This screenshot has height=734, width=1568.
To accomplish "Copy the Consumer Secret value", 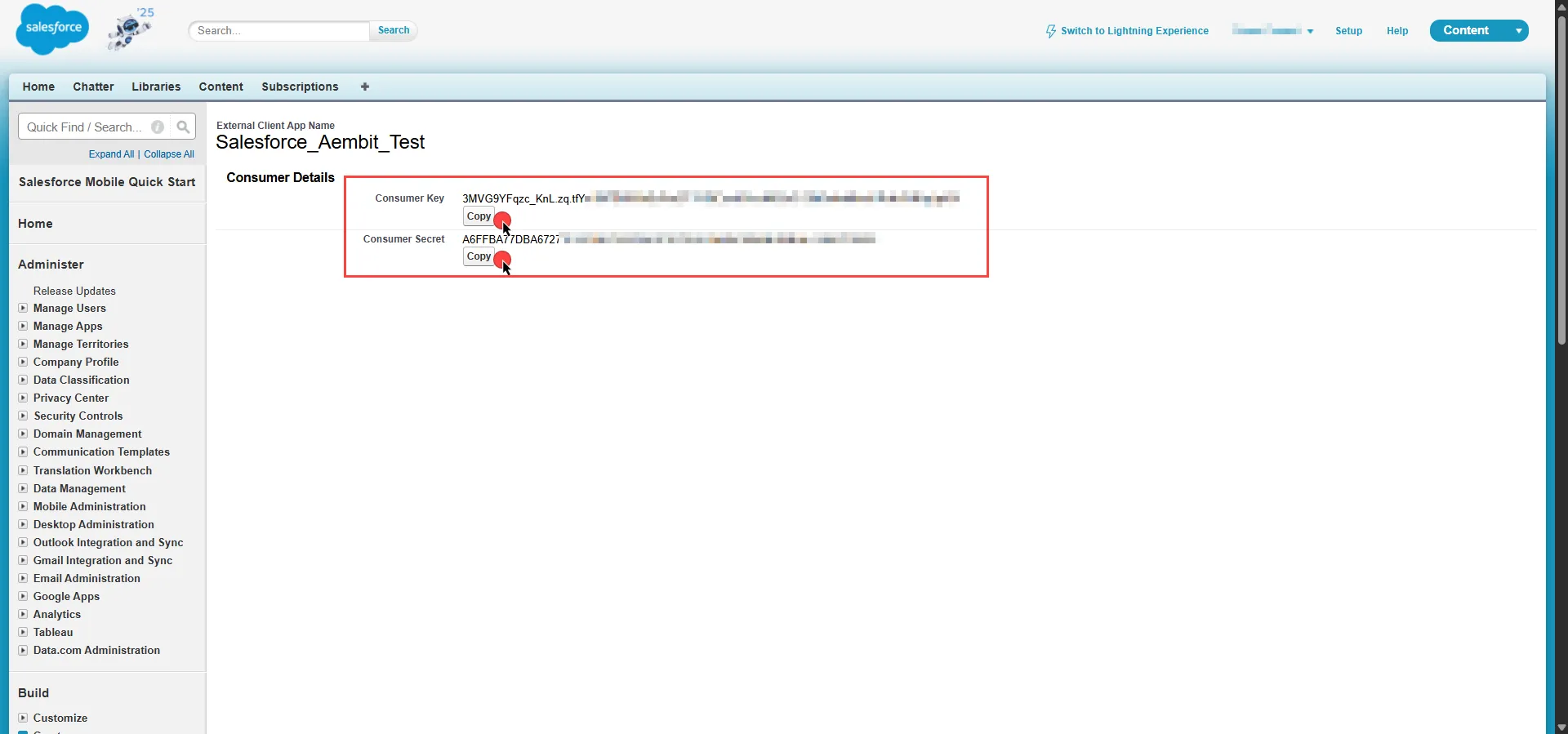I will (x=479, y=256).
